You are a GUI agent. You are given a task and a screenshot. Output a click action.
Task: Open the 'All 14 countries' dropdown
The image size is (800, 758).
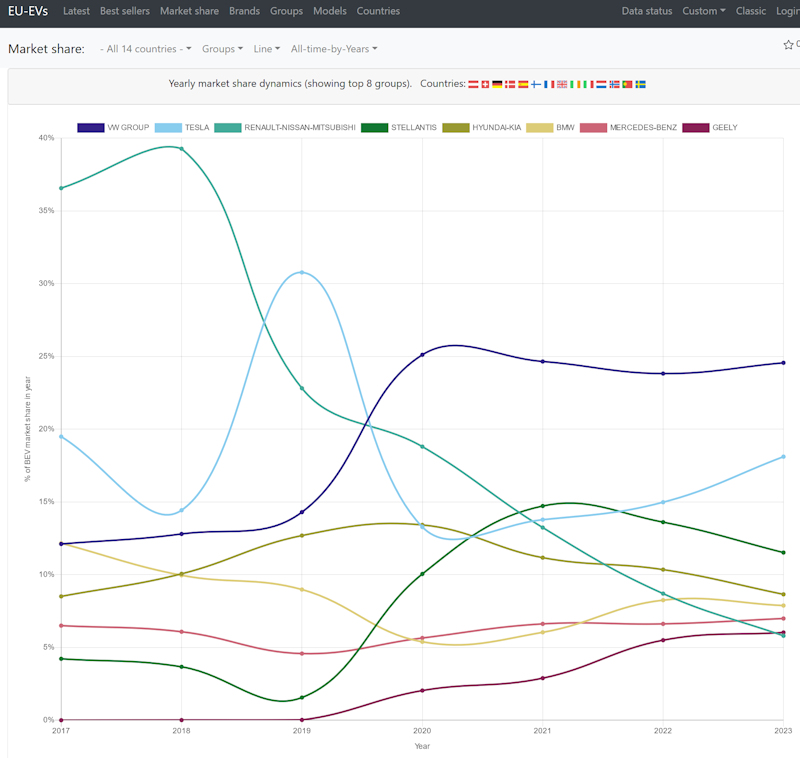click(x=146, y=49)
